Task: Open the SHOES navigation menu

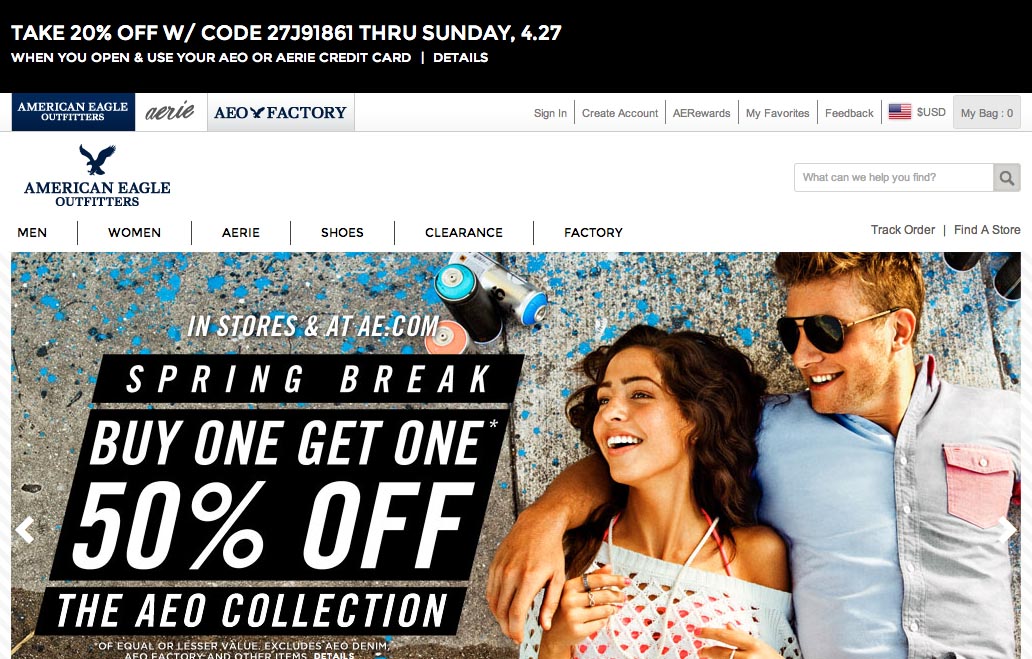Action: [342, 232]
